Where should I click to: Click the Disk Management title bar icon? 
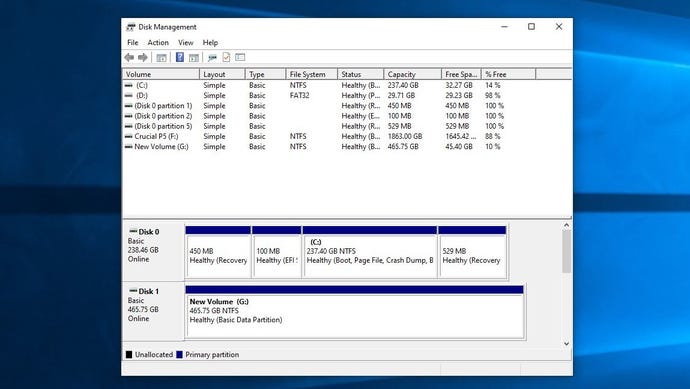(x=131, y=27)
